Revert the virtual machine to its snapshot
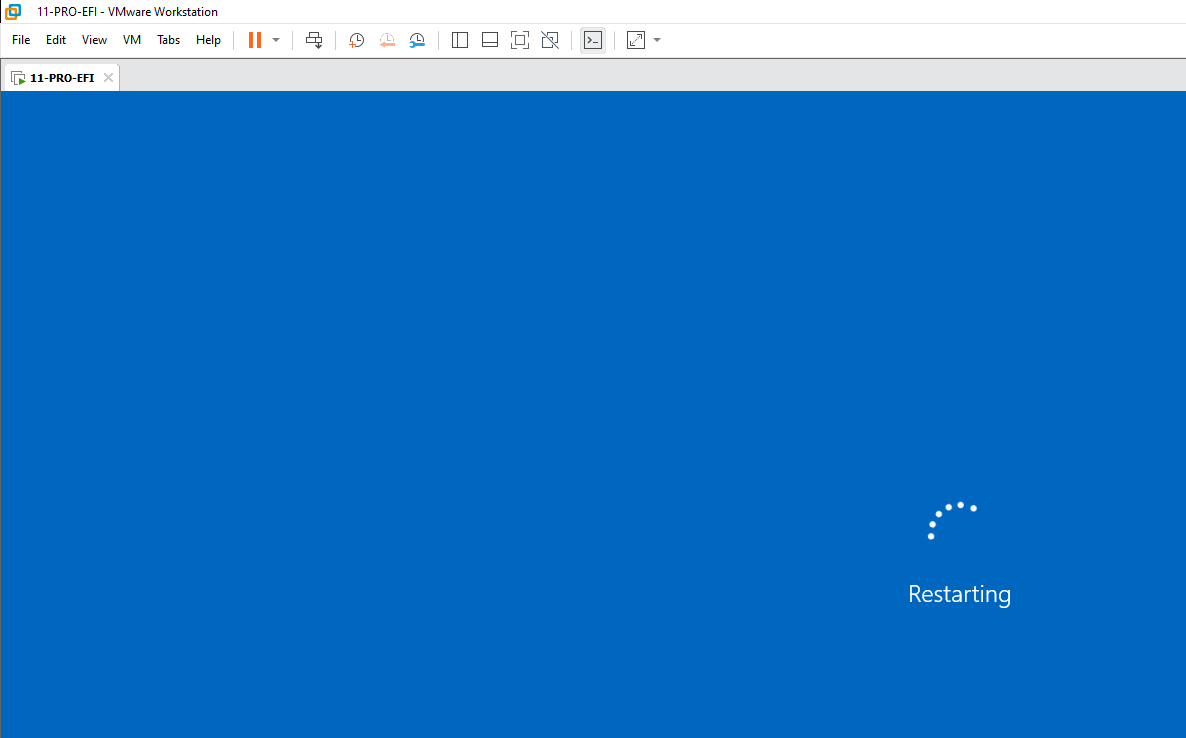 (x=387, y=40)
